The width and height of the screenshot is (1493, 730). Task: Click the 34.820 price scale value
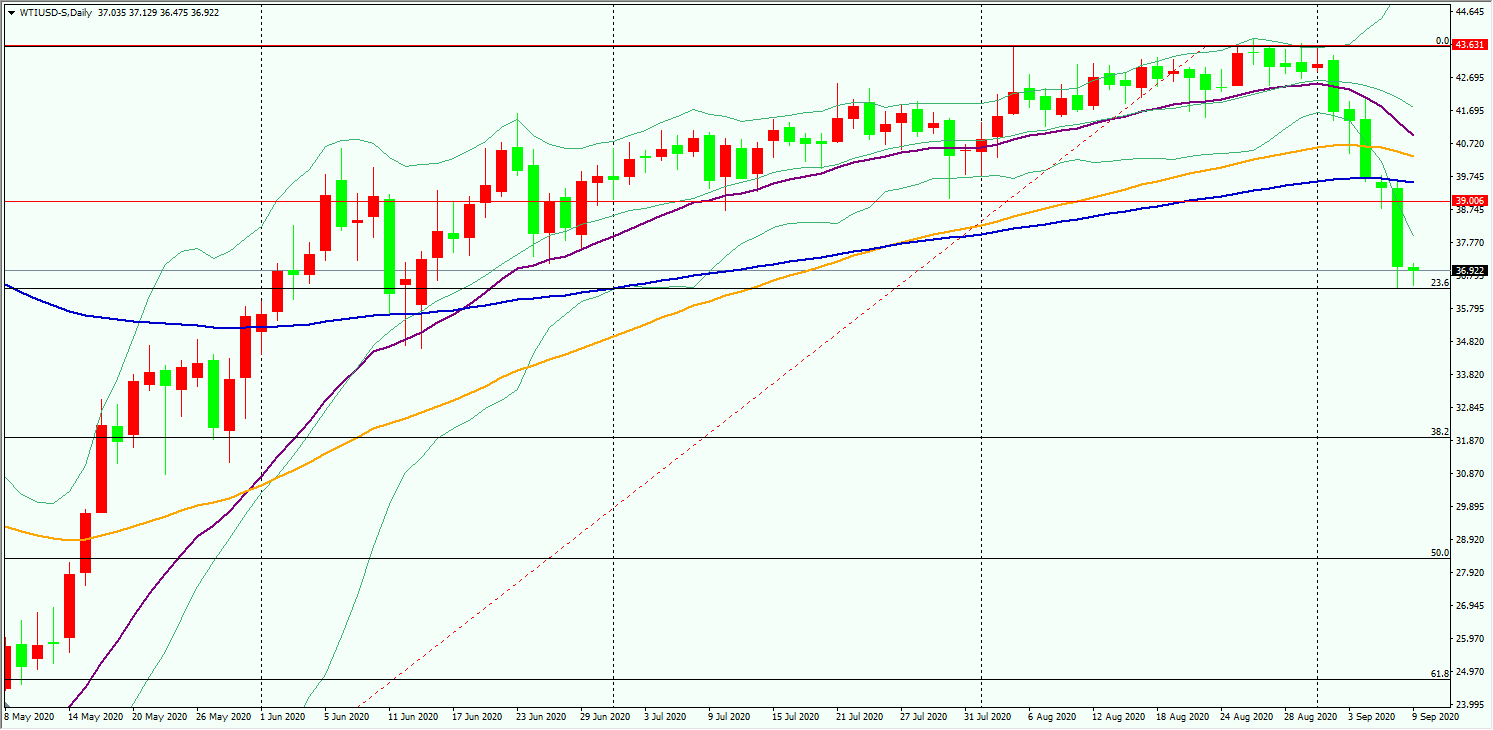point(1470,342)
